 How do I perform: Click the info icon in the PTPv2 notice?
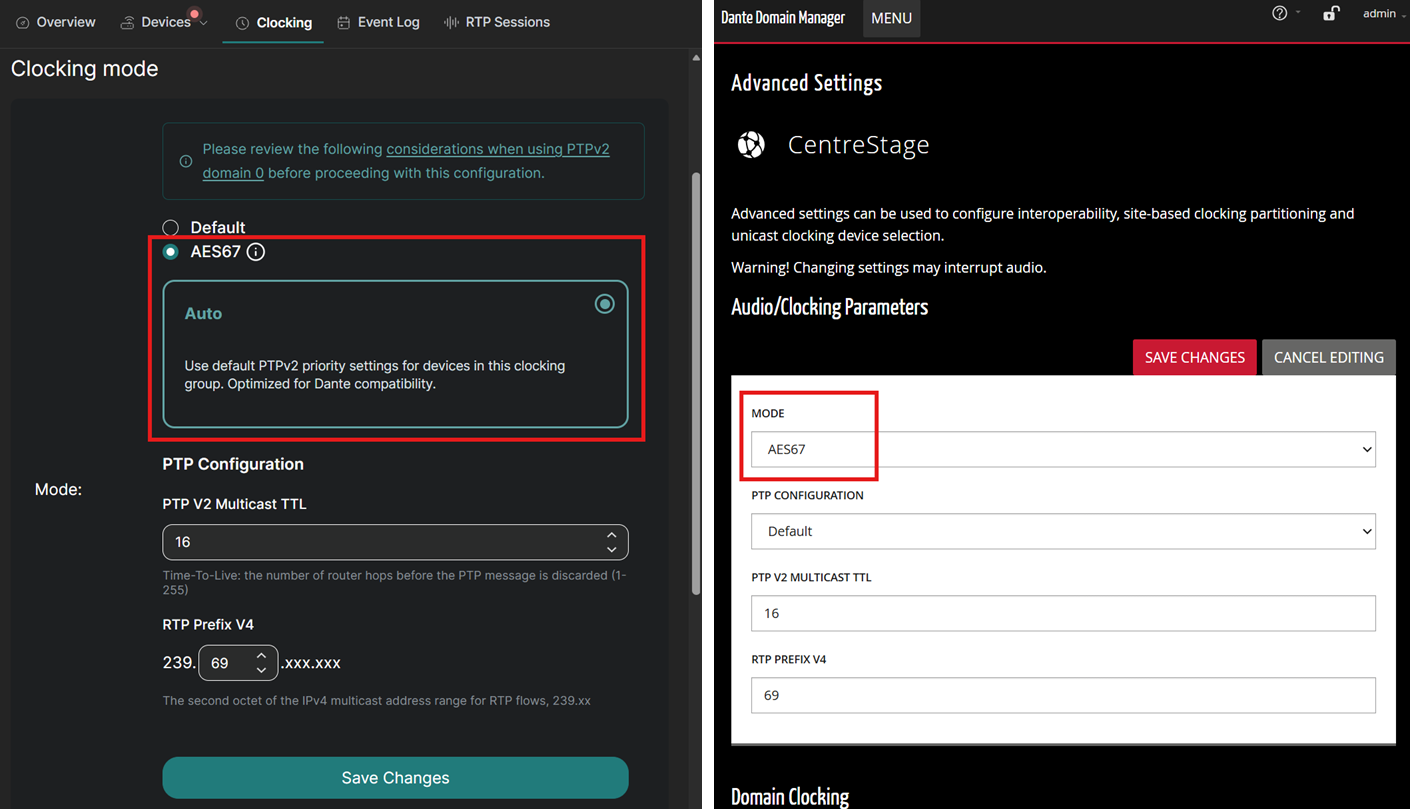pyautogui.click(x=186, y=161)
